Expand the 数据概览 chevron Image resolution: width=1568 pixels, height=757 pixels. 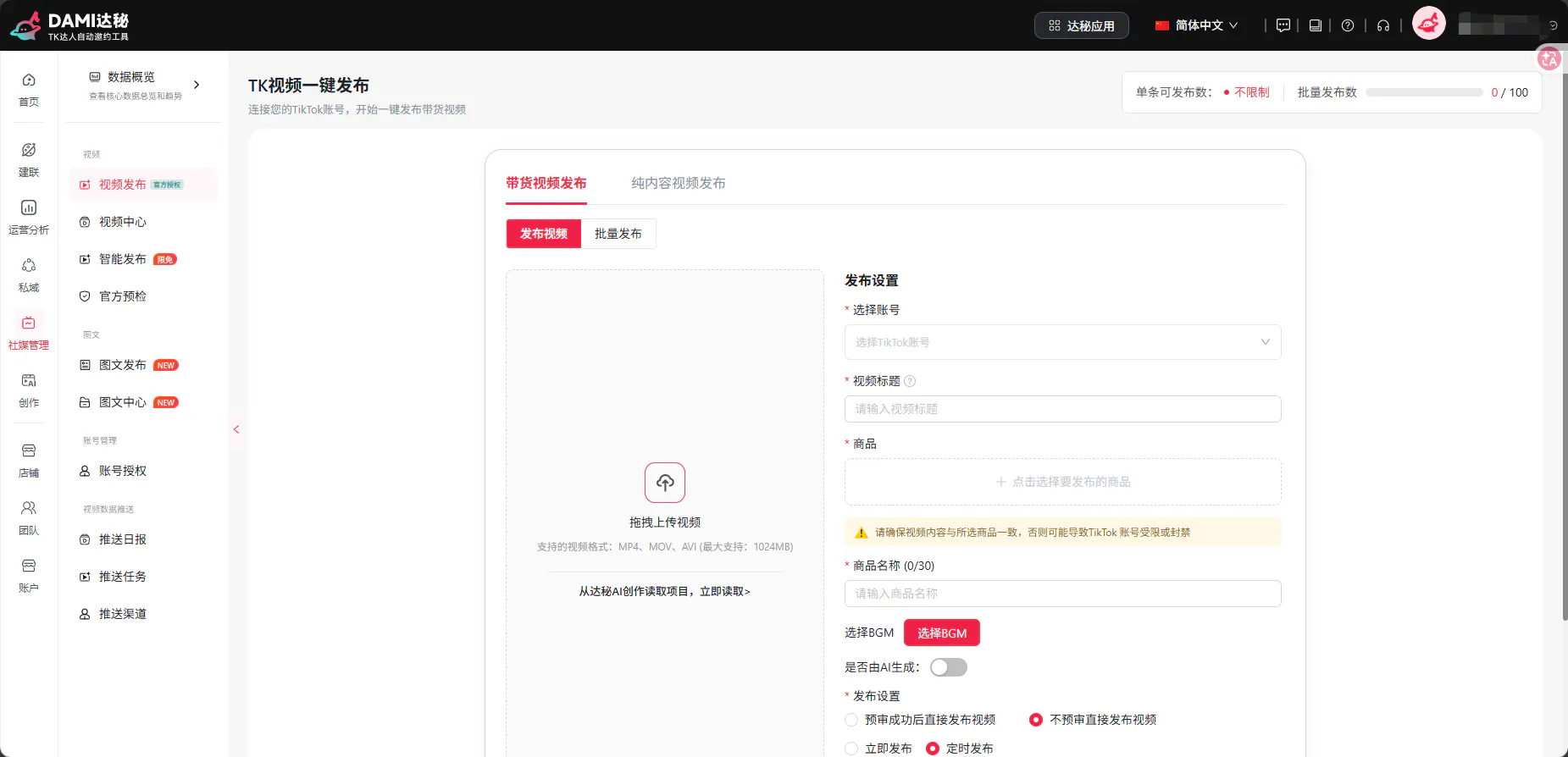click(197, 85)
